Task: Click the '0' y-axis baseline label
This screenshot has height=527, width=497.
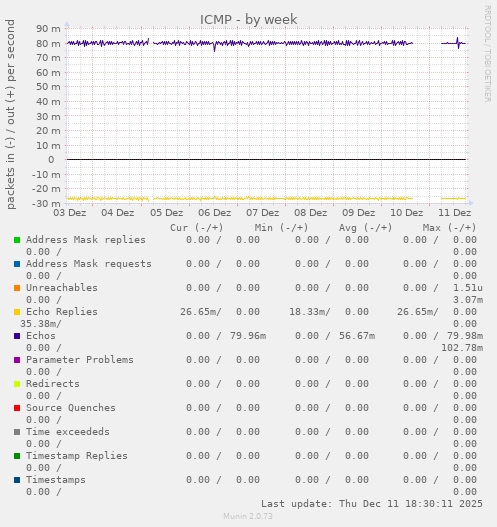Action: point(51,160)
